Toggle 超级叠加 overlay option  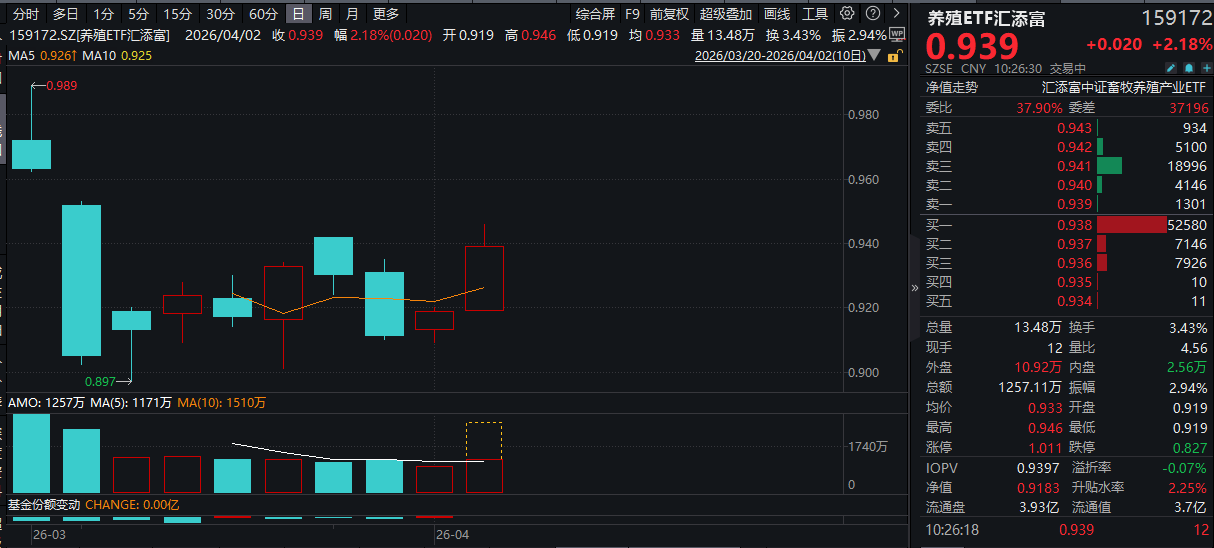tap(725, 14)
